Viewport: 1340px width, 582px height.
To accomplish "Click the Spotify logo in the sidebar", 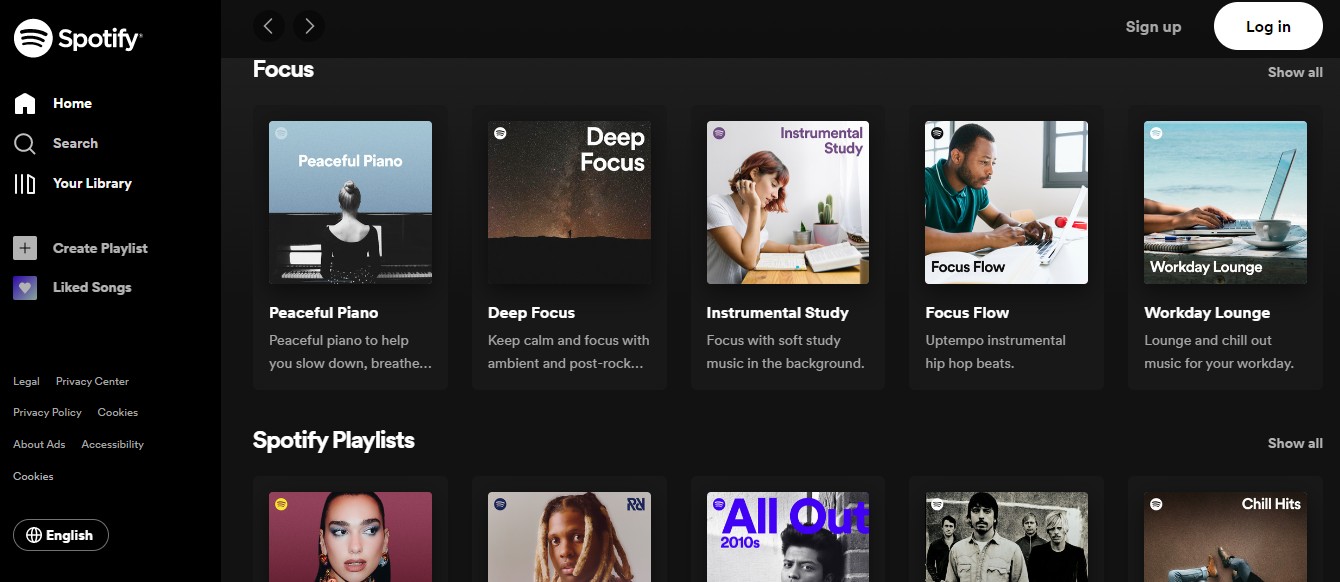I will tap(78, 38).
